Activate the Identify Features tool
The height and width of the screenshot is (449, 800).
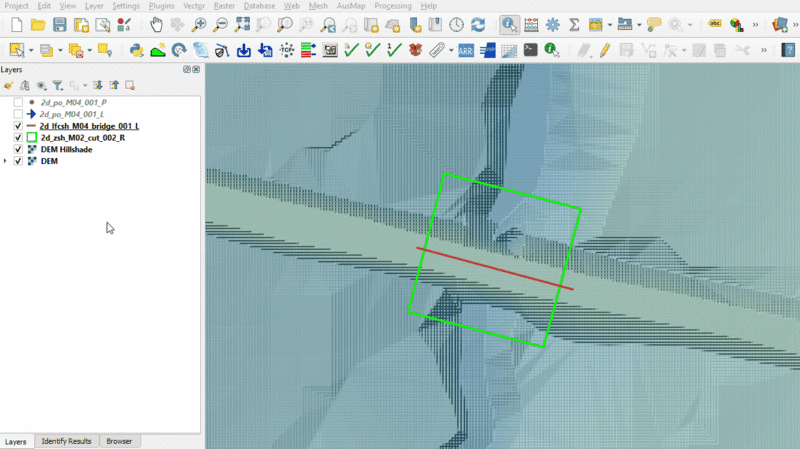(509, 24)
